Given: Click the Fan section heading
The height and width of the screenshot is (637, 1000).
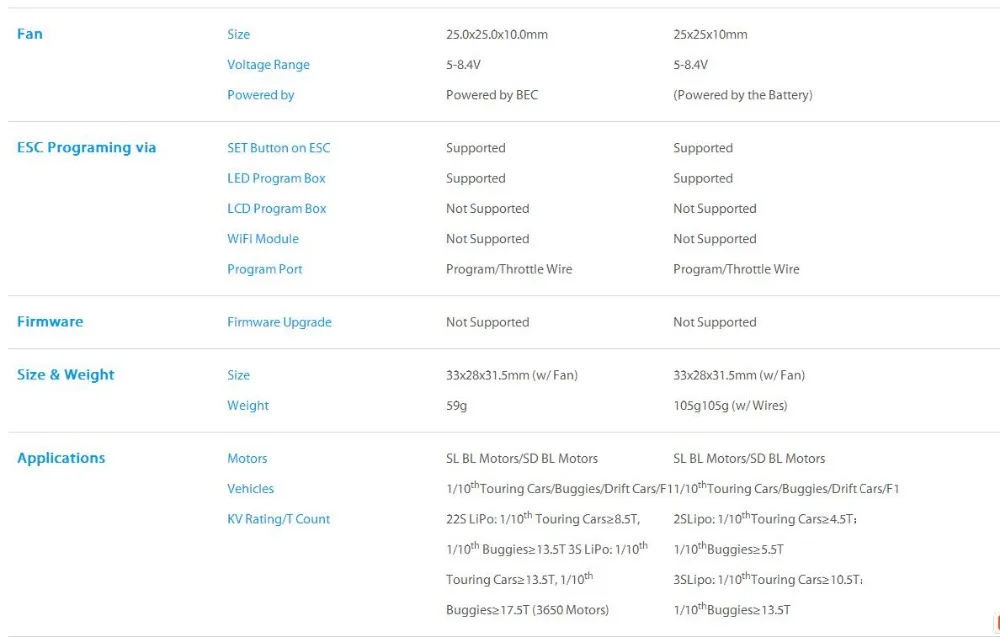Looking at the screenshot, I should (30, 34).
